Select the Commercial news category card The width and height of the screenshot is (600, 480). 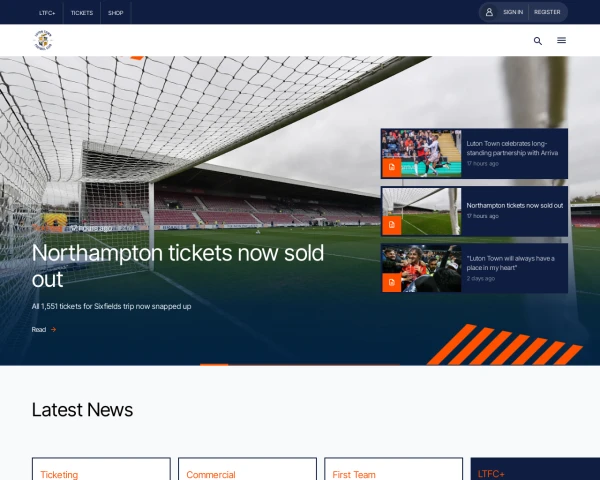click(x=248, y=469)
